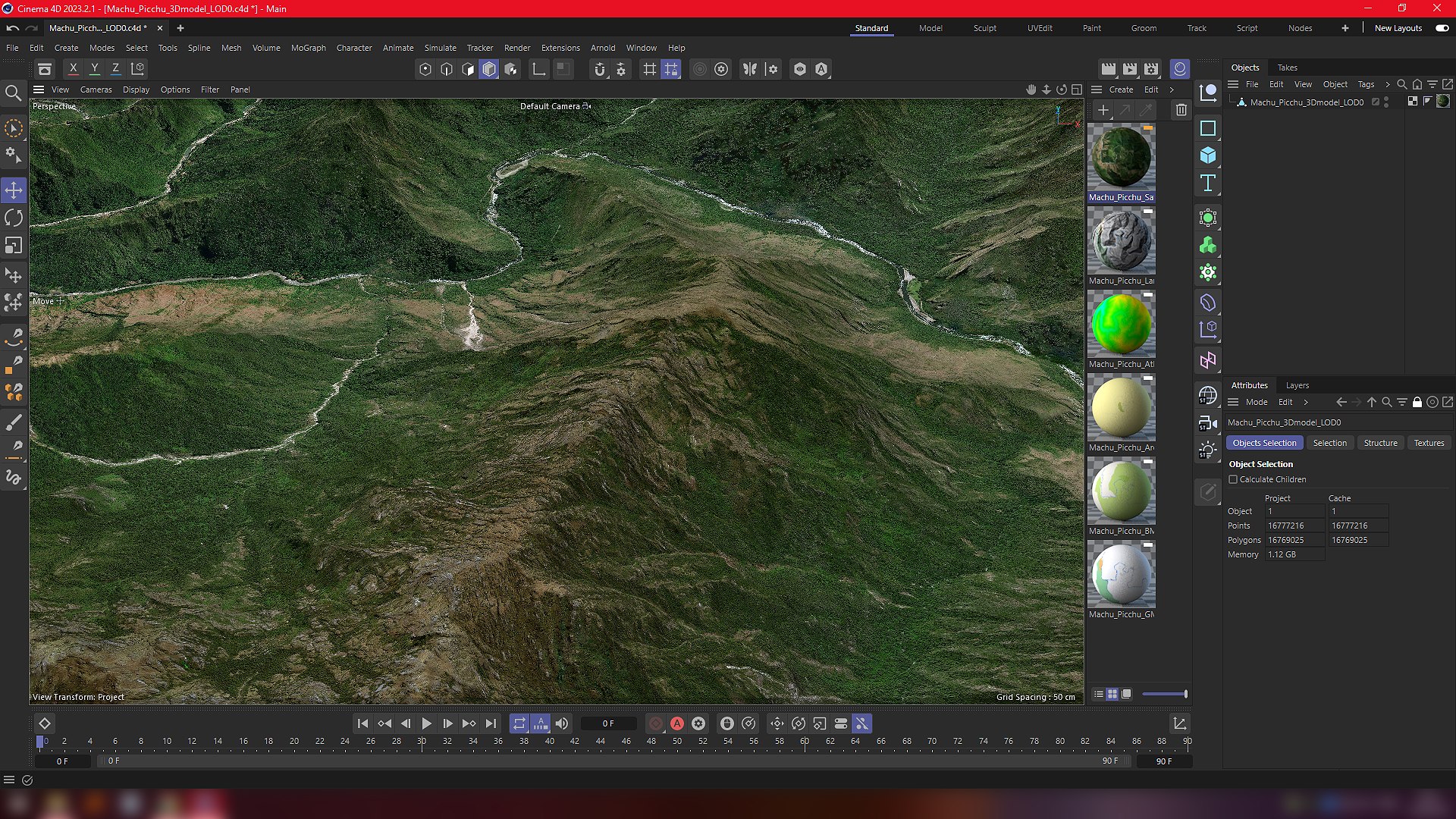Add a light object
Screen dimensions: 1456x819
tap(1208, 450)
